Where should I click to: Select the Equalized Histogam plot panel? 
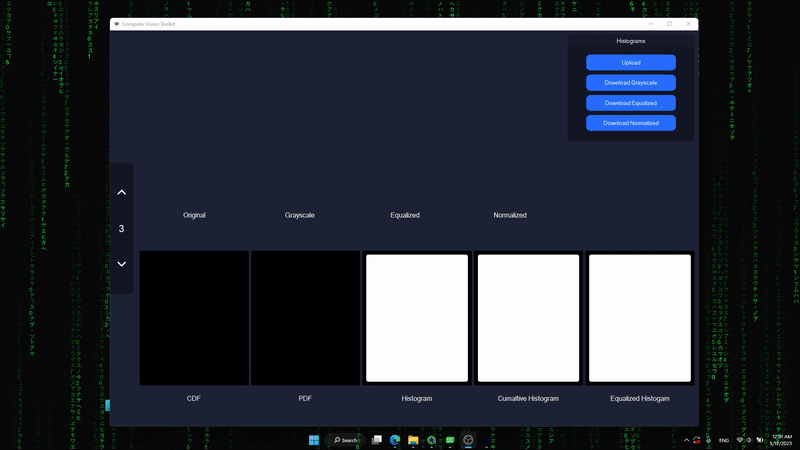coord(640,318)
